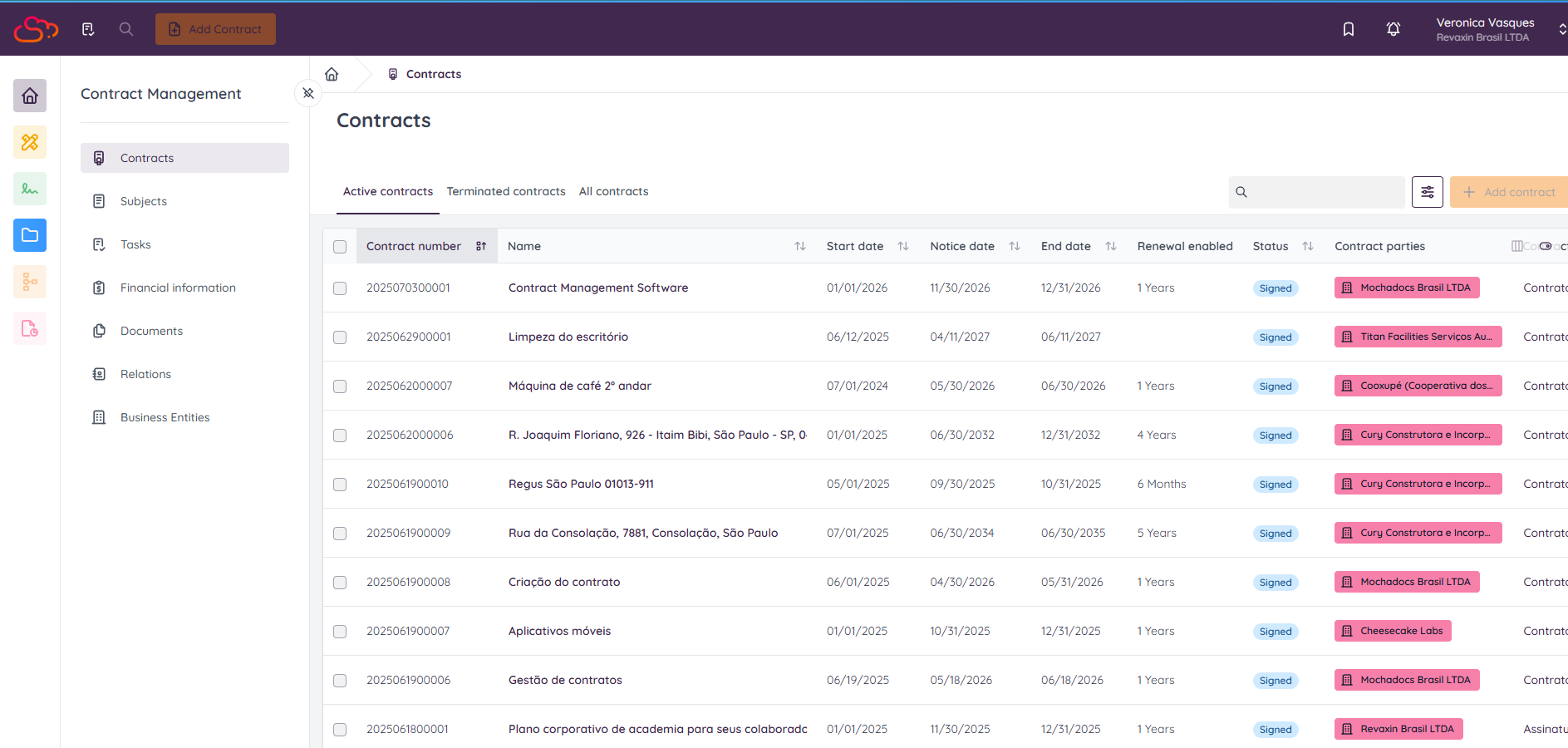
Task: Open the blue folder icon in the sidebar
Action: [29, 235]
